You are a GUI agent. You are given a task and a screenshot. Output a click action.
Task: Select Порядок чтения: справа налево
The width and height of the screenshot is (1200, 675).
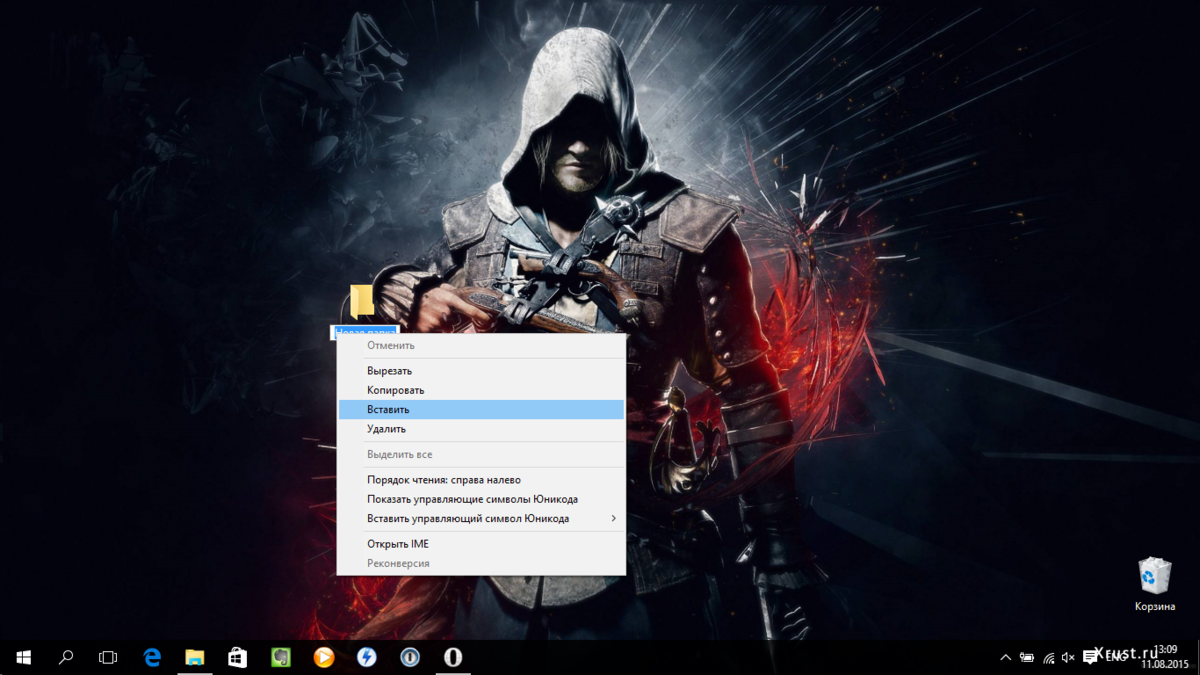(x=481, y=480)
